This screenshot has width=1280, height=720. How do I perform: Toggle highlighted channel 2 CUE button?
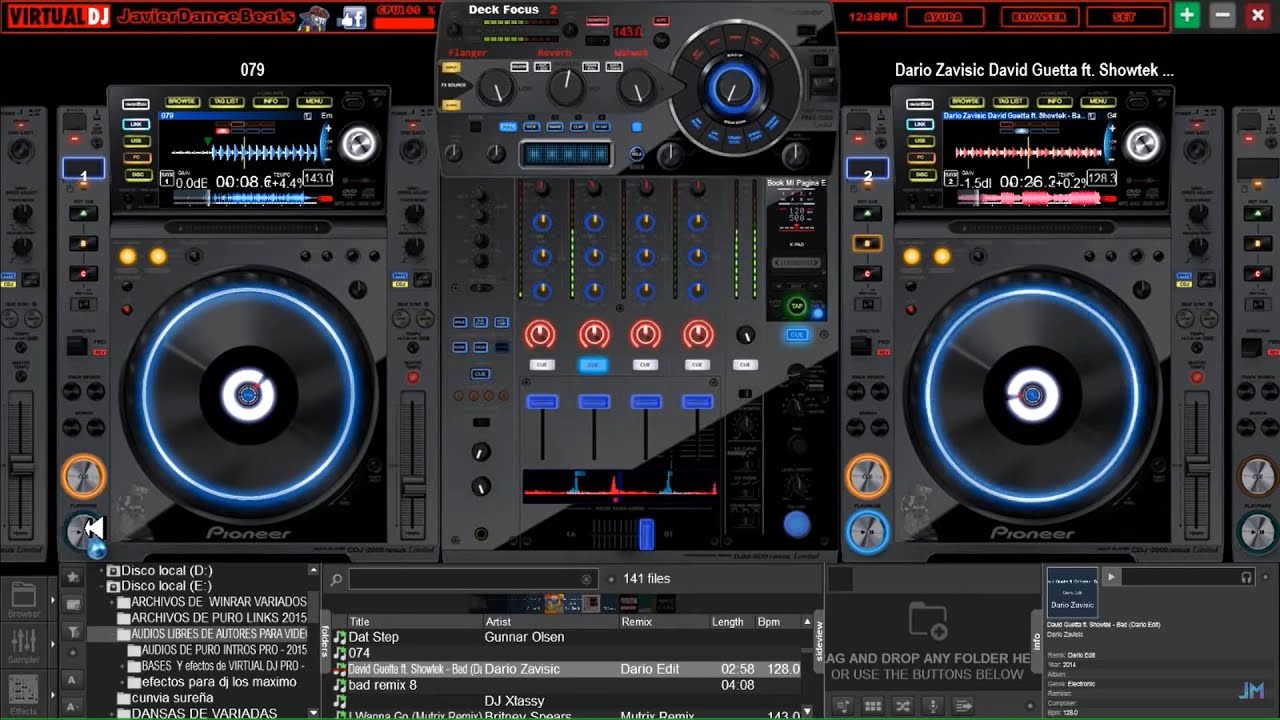[594, 365]
